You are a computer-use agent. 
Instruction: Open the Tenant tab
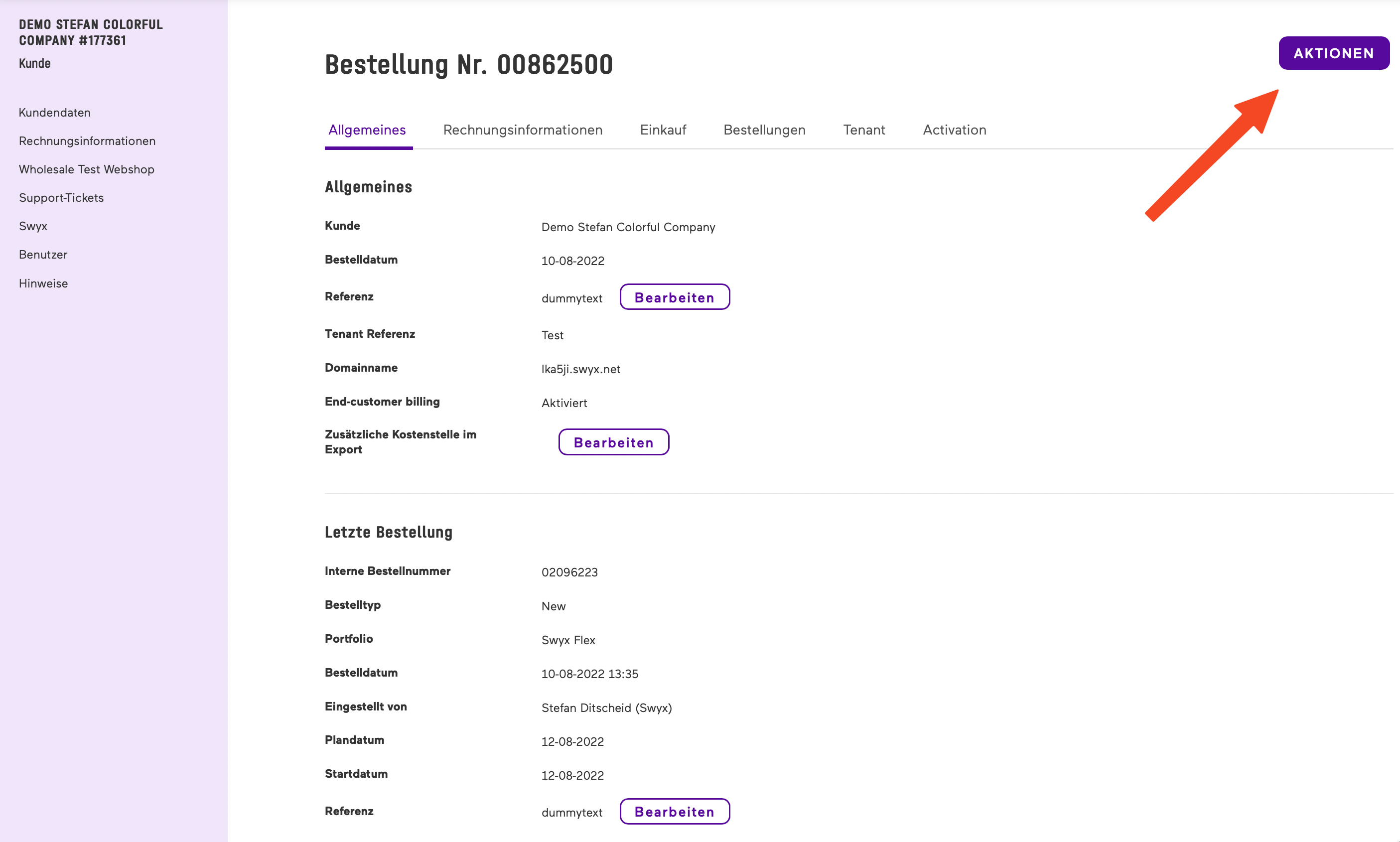click(863, 130)
